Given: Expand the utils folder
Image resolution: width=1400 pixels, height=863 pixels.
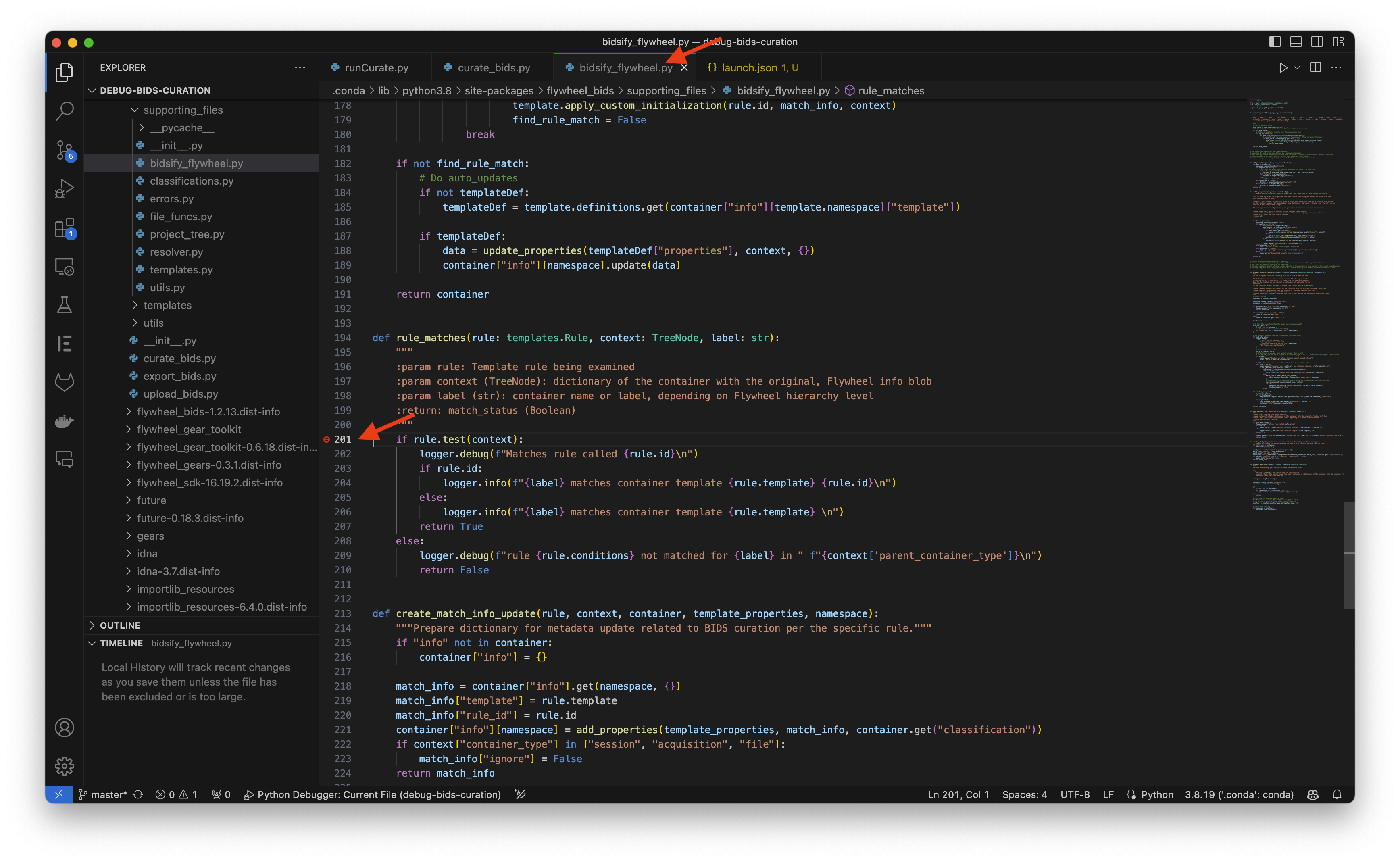Looking at the screenshot, I should coord(135,323).
